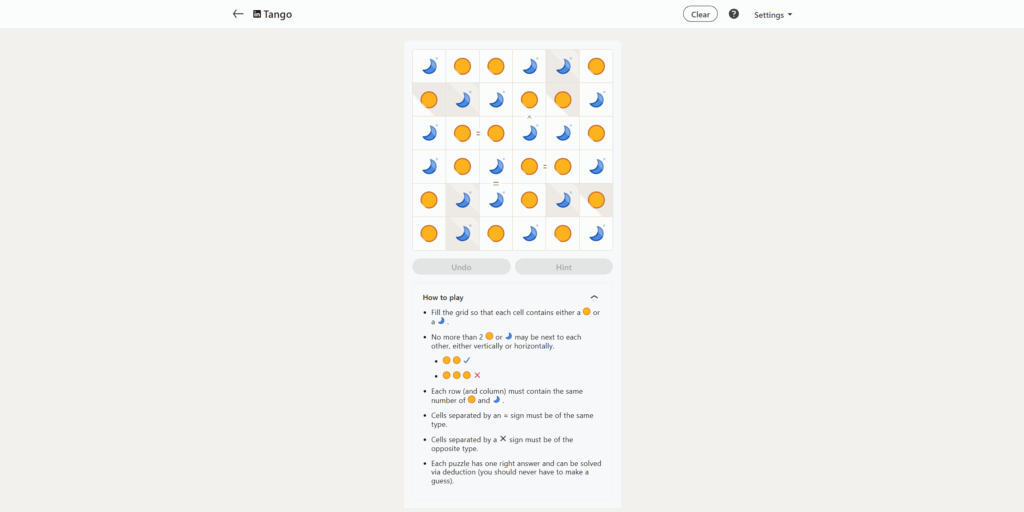The height and width of the screenshot is (512, 1024).
Task: Click the How to play heading
Action: [x=443, y=297]
